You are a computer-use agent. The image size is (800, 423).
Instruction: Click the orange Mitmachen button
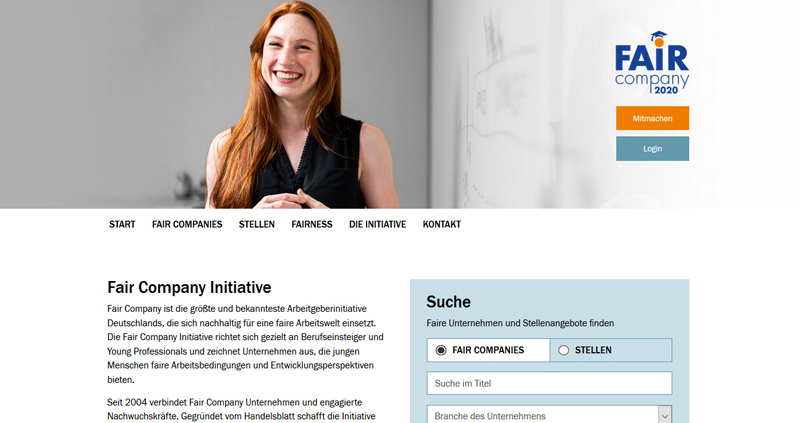[x=652, y=118]
